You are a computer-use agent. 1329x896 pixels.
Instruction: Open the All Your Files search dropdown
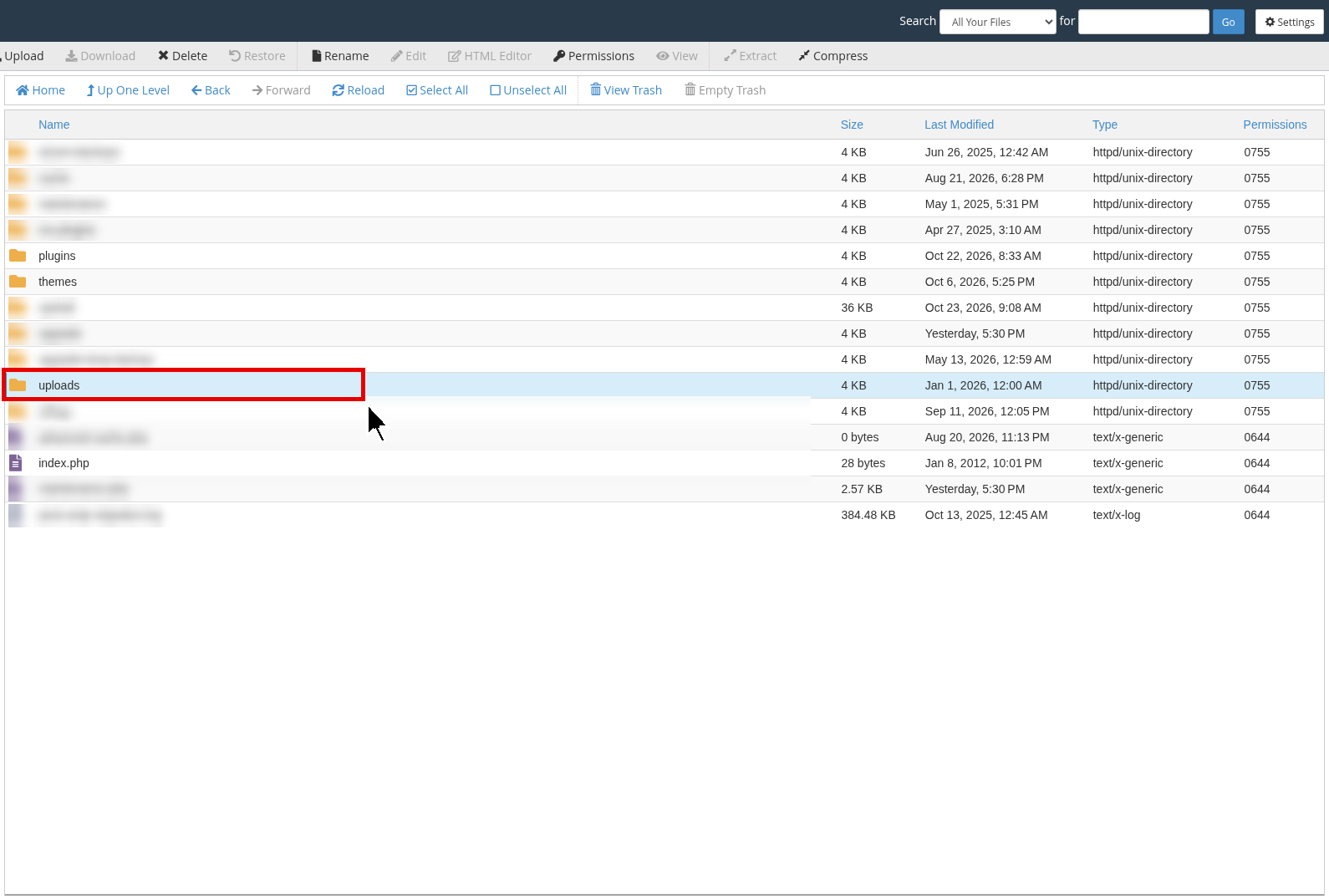click(999, 22)
